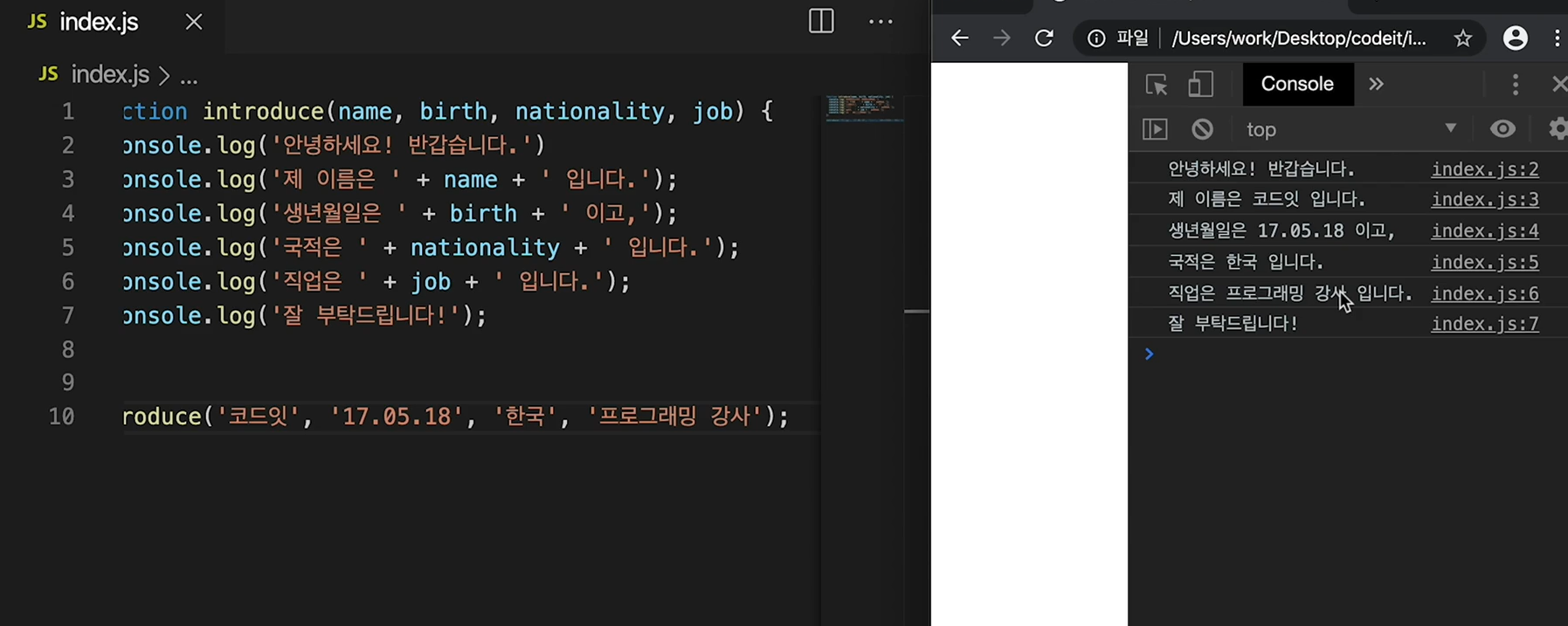Close the index.js editor tab
The width and height of the screenshot is (1568, 626).
(194, 22)
